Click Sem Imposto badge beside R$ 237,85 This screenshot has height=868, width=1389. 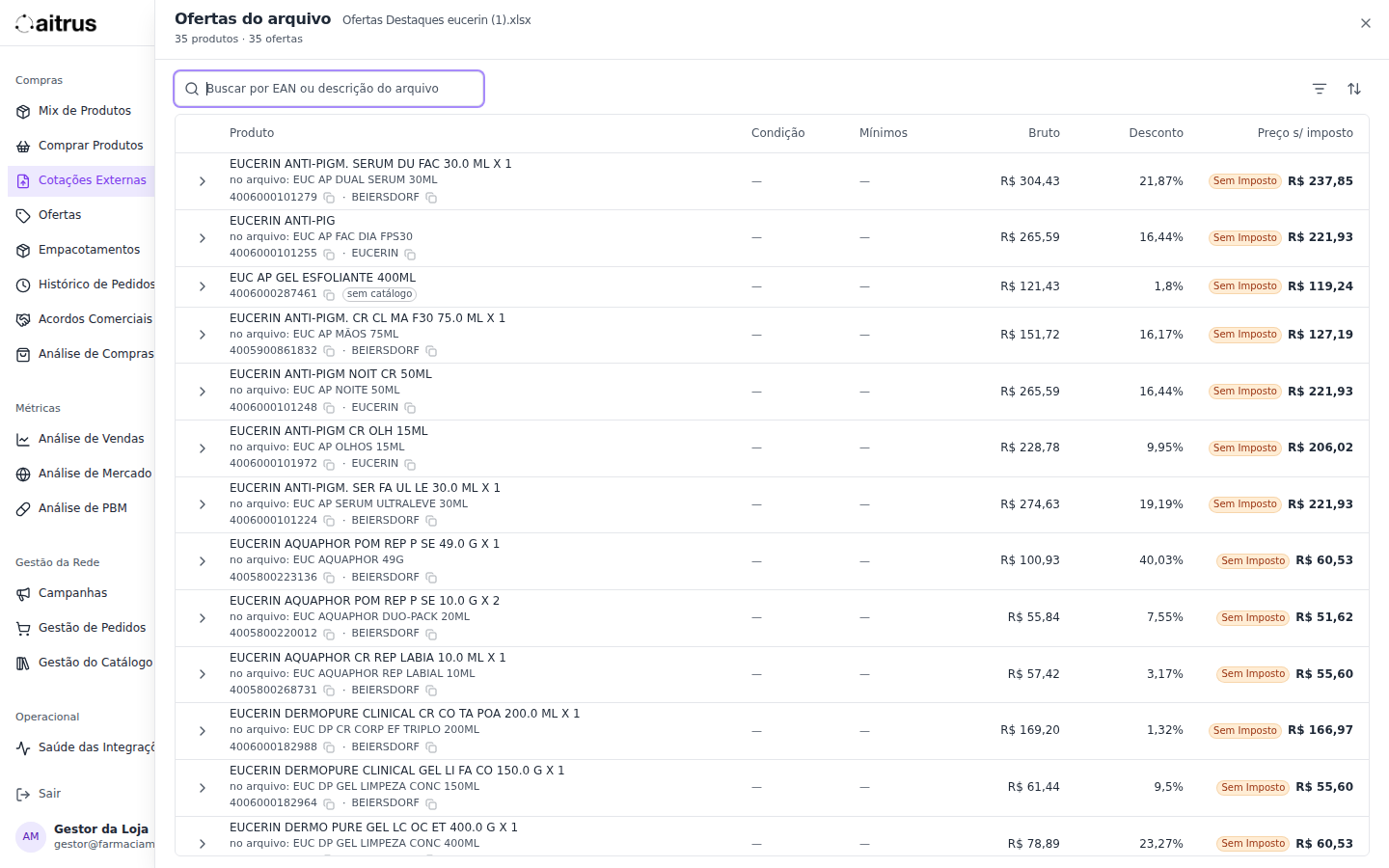point(1244,181)
